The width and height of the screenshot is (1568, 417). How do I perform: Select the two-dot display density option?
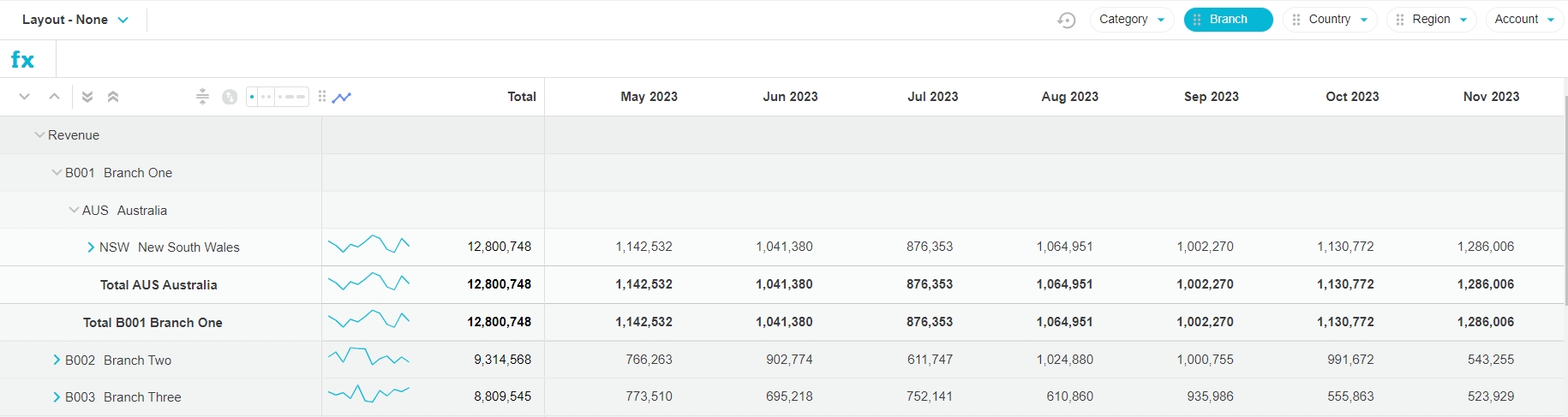(266, 97)
